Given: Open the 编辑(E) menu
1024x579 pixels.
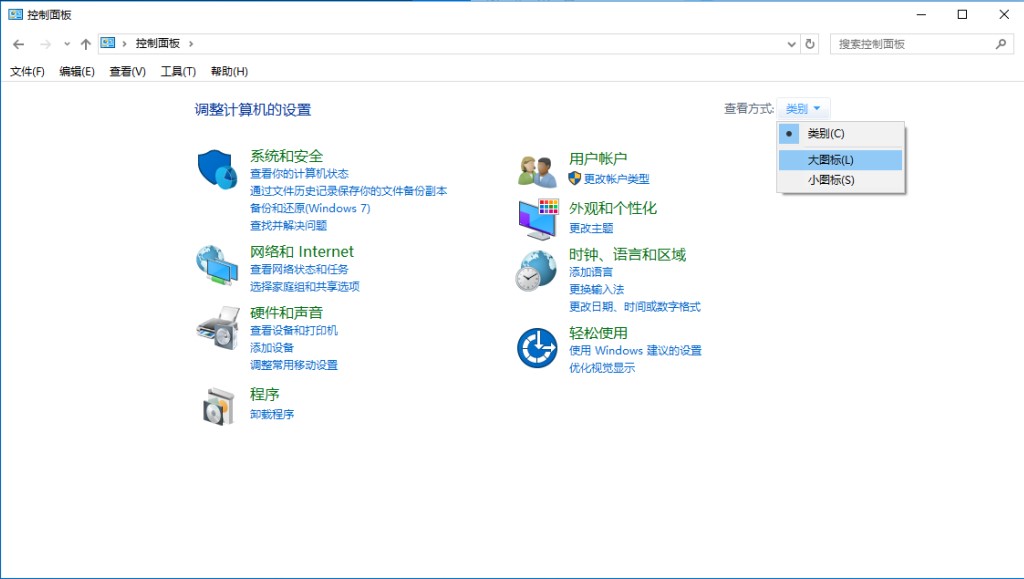Looking at the screenshot, I should [77, 71].
